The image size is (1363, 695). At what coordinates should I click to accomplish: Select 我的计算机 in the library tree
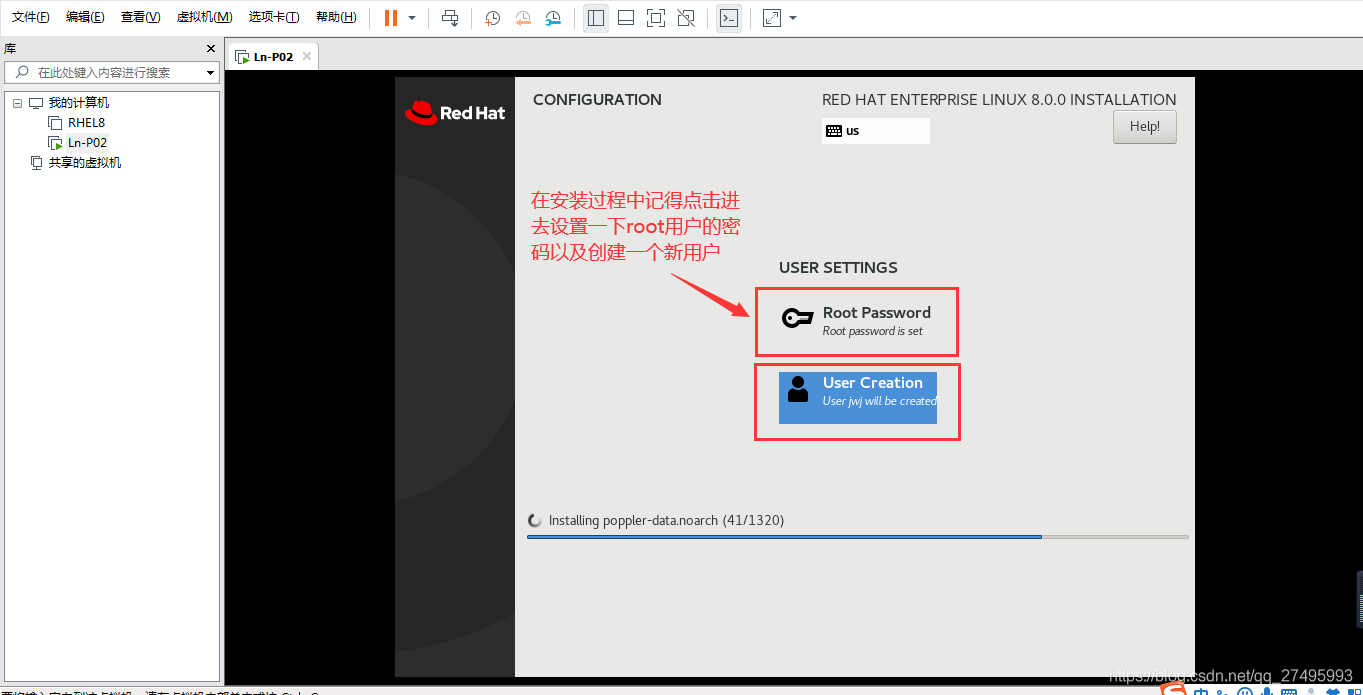tap(79, 103)
